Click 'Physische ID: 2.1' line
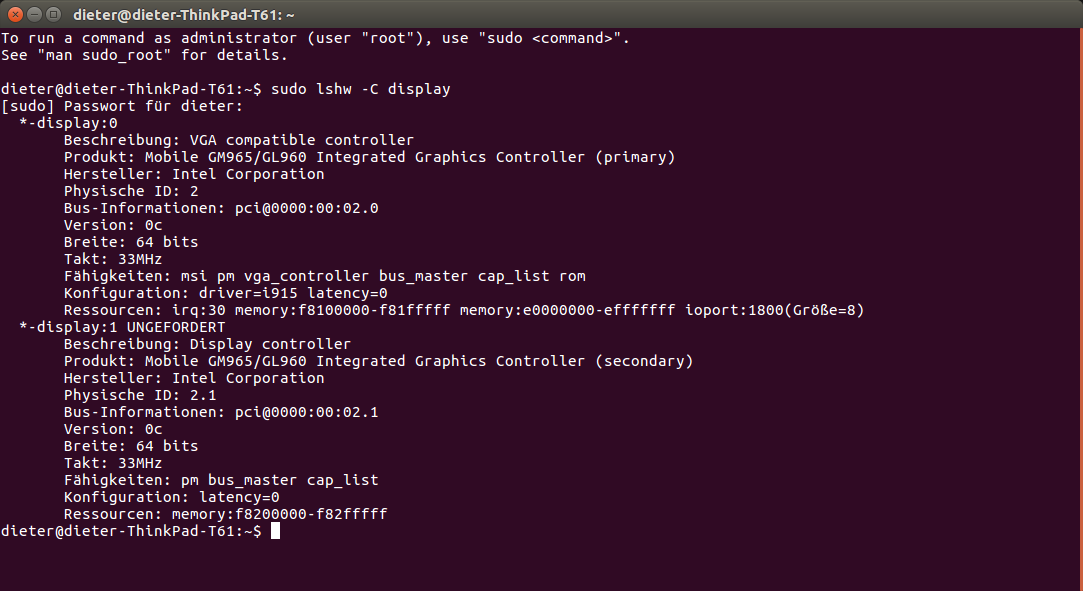The image size is (1083, 591). [x=140, y=395]
